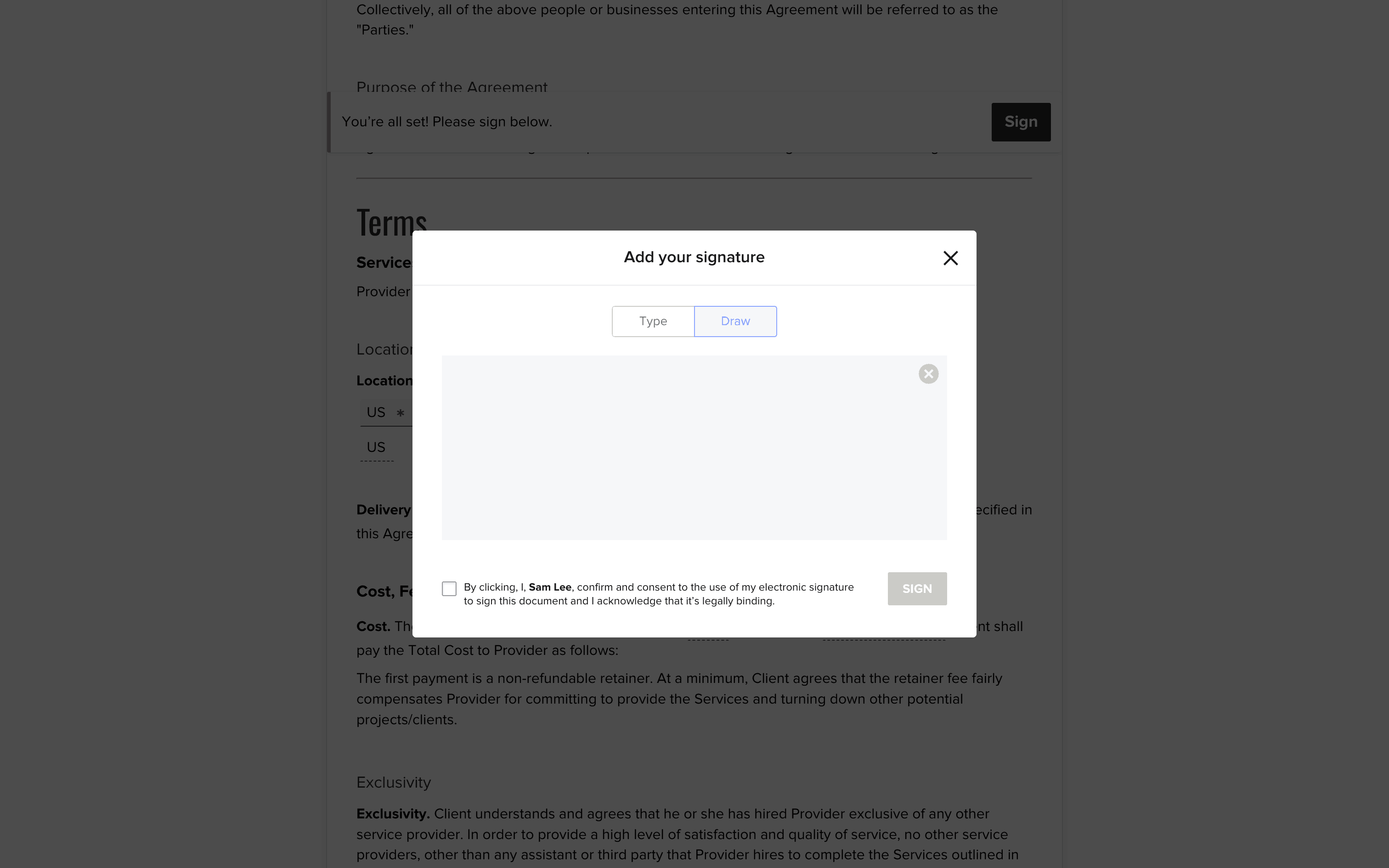
Task: Click the Exclusivity section heading
Action: click(x=394, y=783)
